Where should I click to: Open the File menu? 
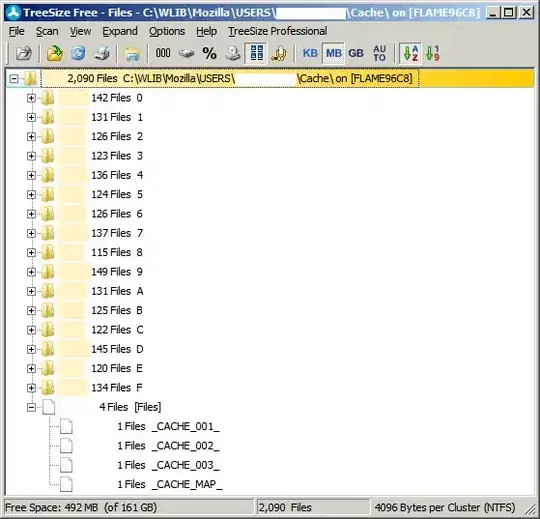17,31
